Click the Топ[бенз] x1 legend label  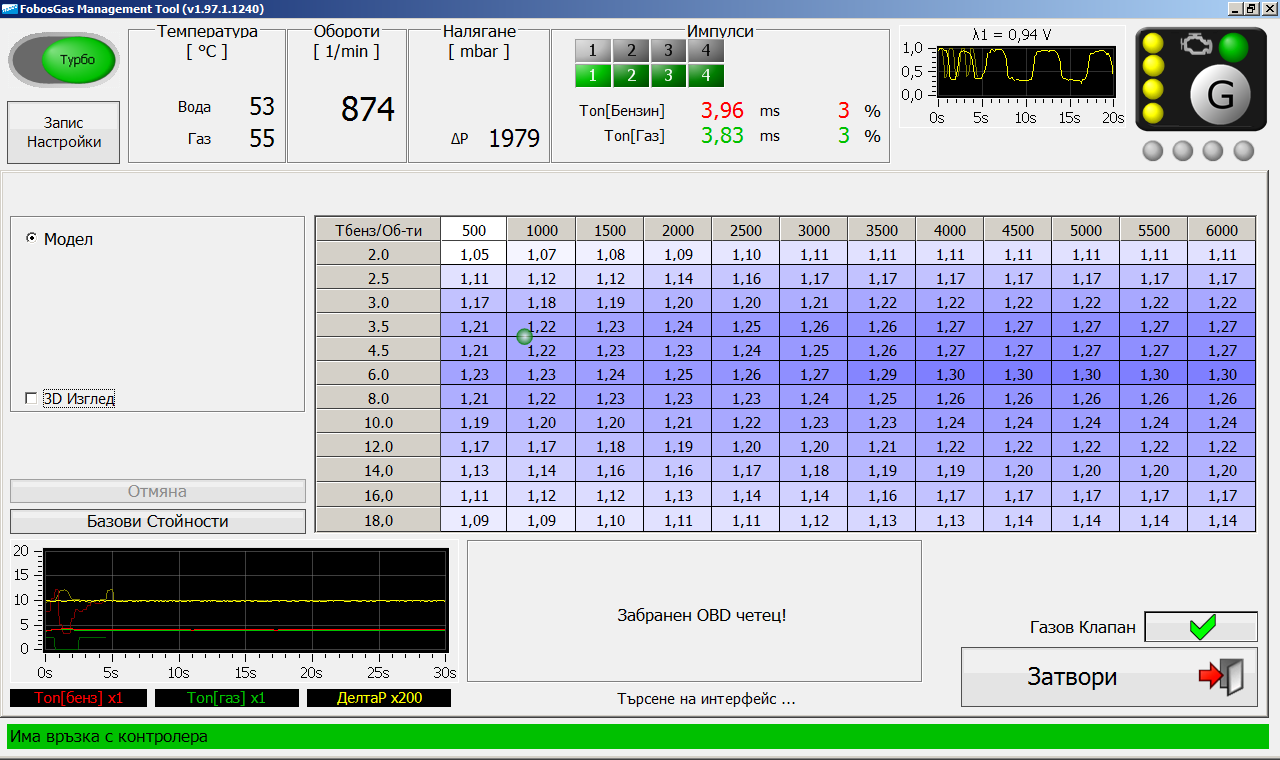[78, 698]
